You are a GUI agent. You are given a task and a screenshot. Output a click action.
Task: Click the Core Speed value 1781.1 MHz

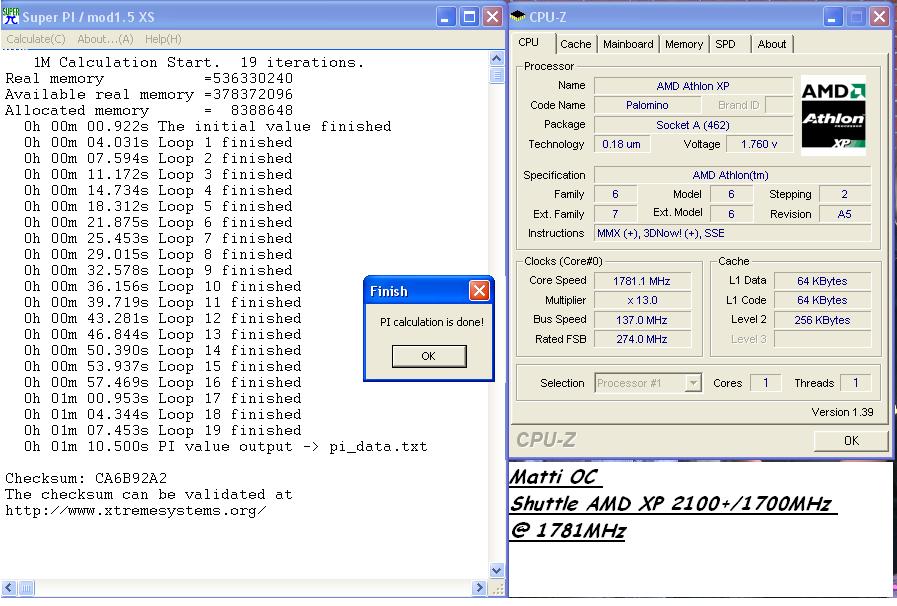click(x=642, y=281)
